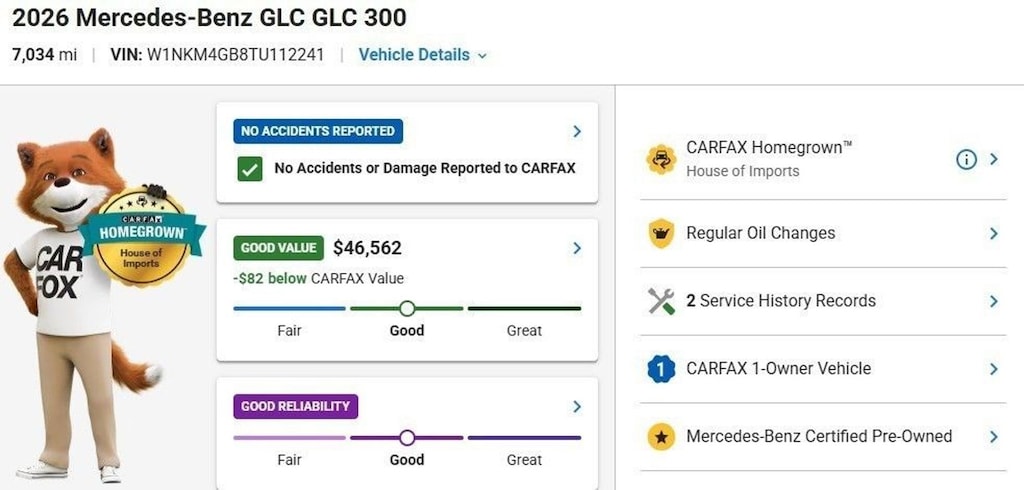Open the CARFAX 1-Owner Vehicle row

pos(824,369)
